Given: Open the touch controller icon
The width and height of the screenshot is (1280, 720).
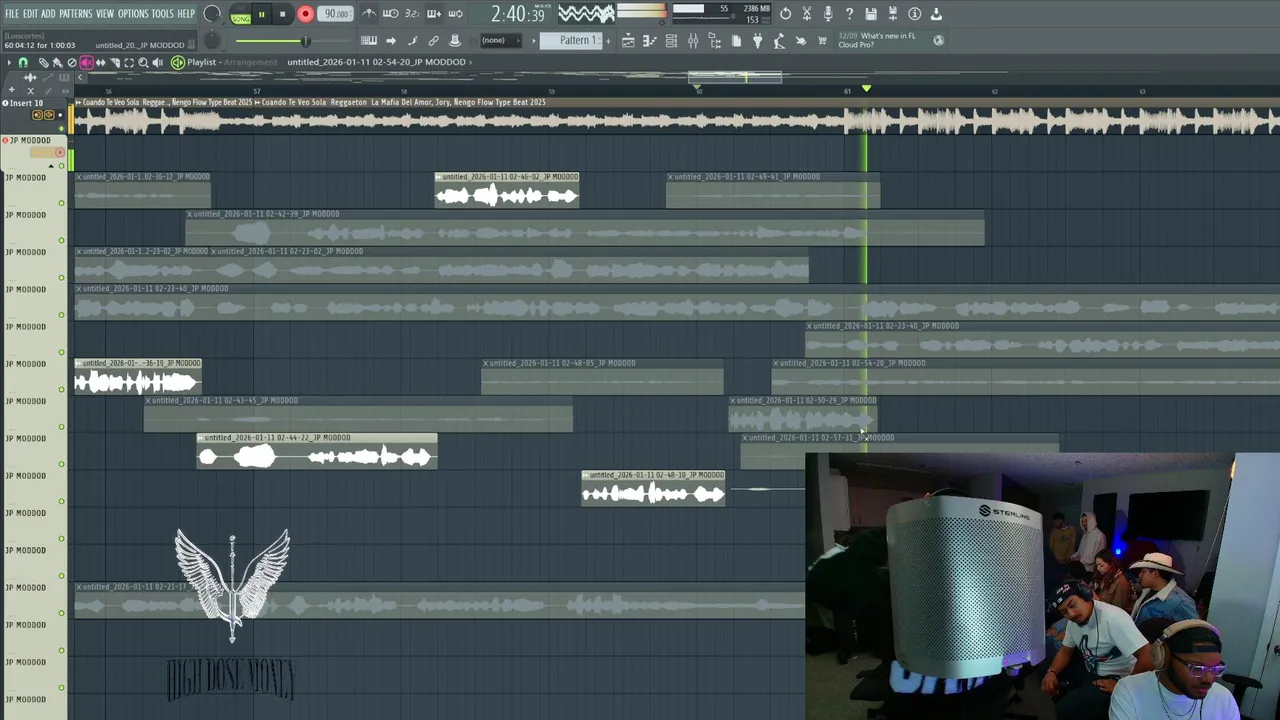Looking at the screenshot, I should click(x=800, y=40).
